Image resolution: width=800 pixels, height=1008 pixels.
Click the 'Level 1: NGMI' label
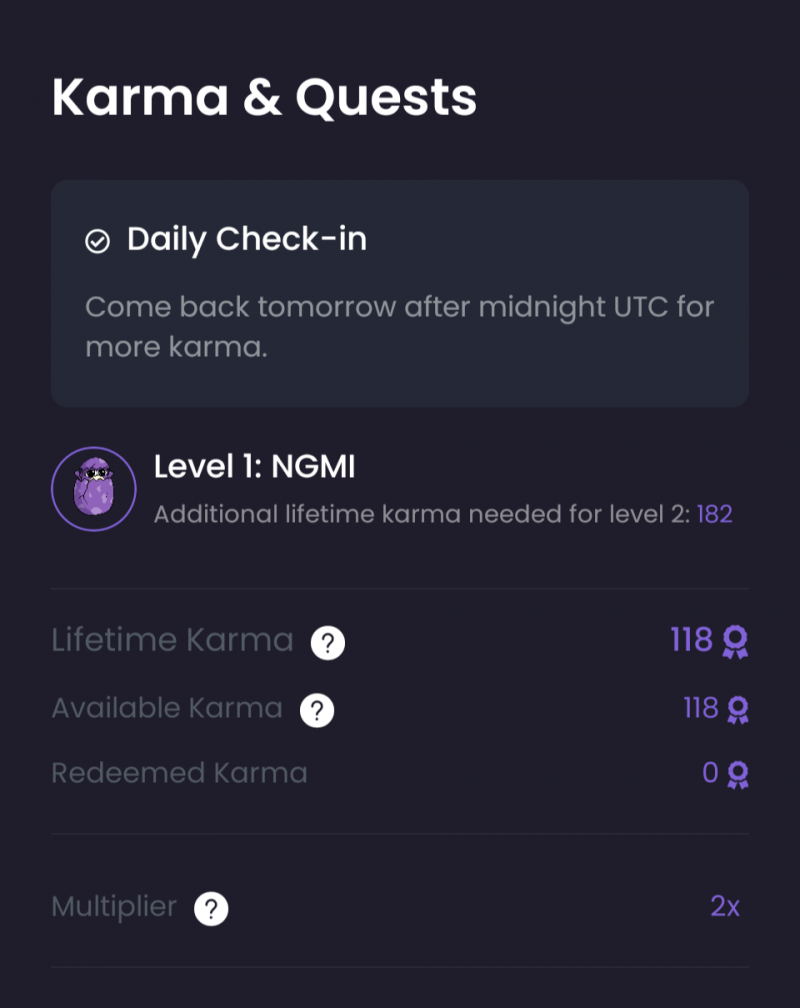254,466
